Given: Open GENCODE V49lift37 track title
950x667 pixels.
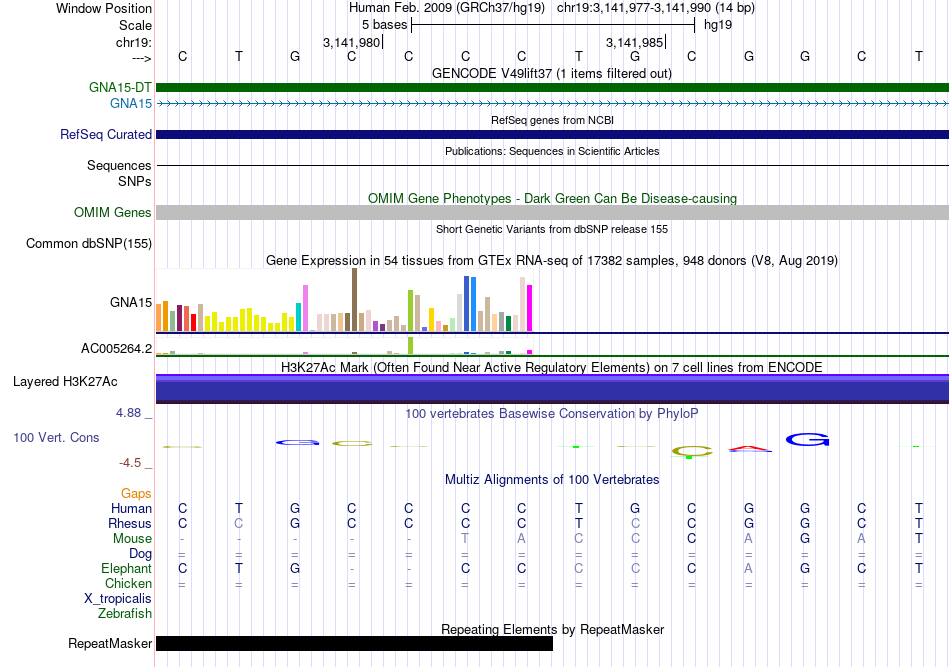Looking at the screenshot, I should point(552,74).
